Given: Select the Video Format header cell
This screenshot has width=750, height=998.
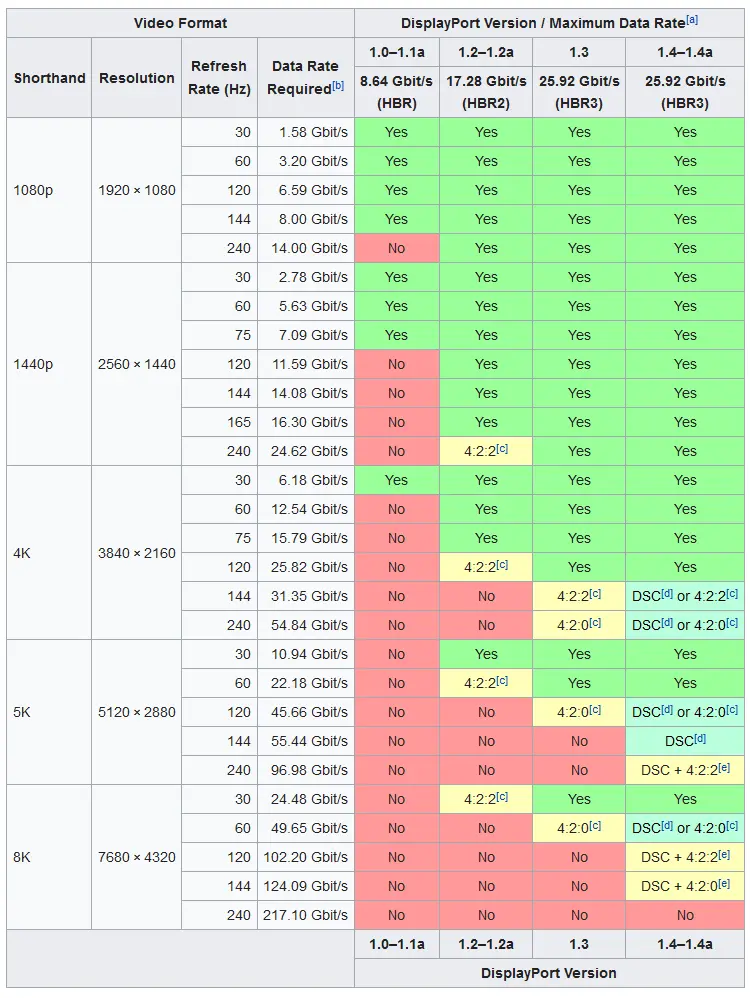Looking at the screenshot, I should click(180, 24).
